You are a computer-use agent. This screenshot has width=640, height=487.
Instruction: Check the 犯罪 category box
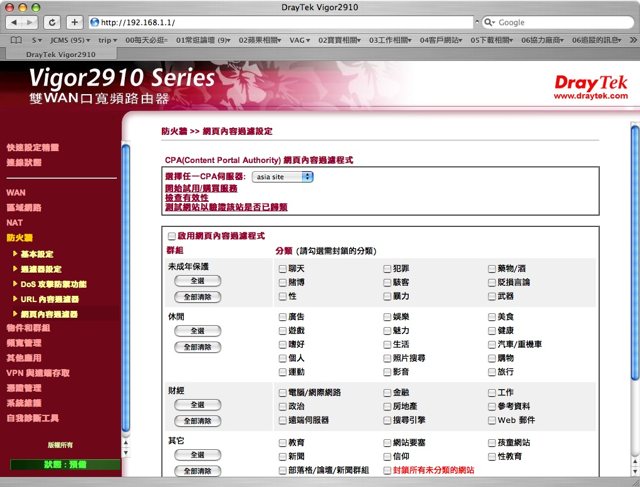click(x=387, y=269)
